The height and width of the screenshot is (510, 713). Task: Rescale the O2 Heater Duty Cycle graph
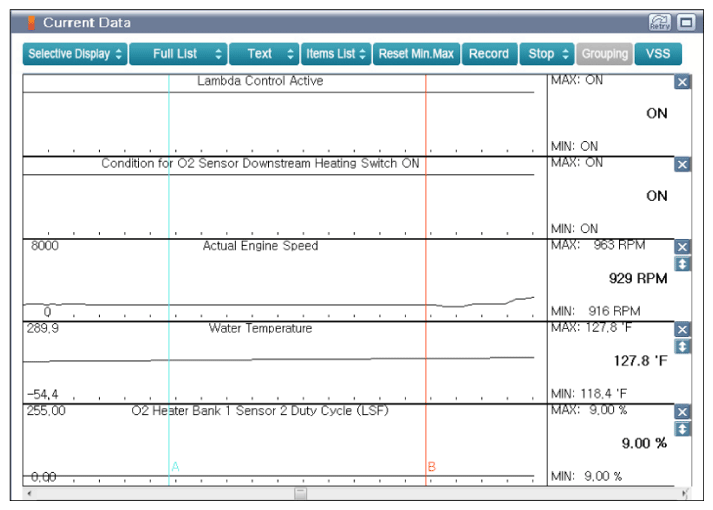pos(682,429)
